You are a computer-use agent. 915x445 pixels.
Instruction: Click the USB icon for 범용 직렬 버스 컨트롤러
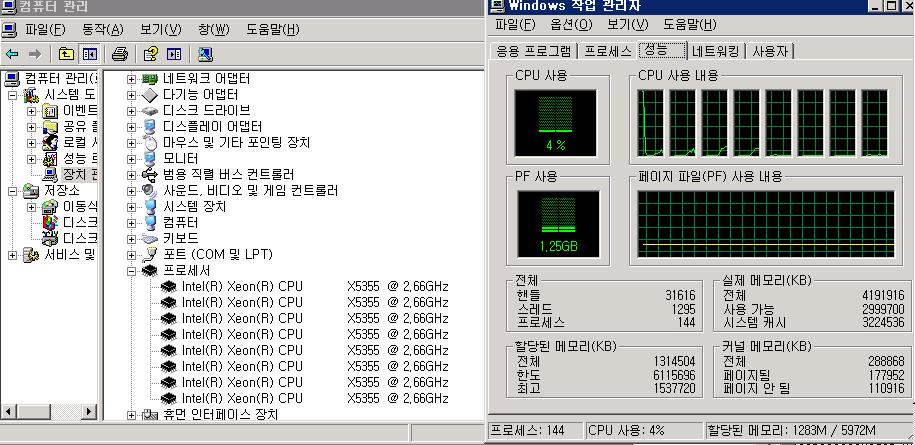[150, 174]
